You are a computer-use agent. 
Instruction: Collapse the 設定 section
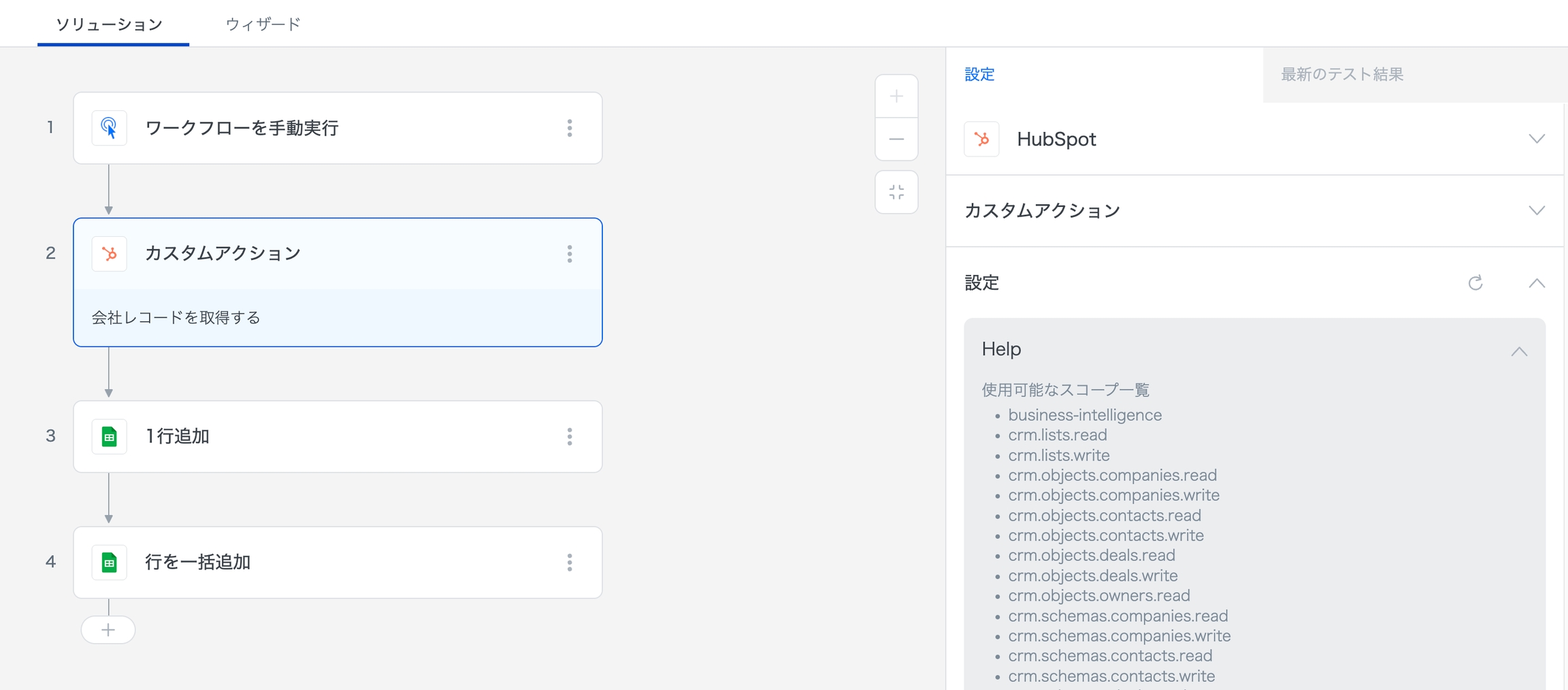coord(1536,283)
